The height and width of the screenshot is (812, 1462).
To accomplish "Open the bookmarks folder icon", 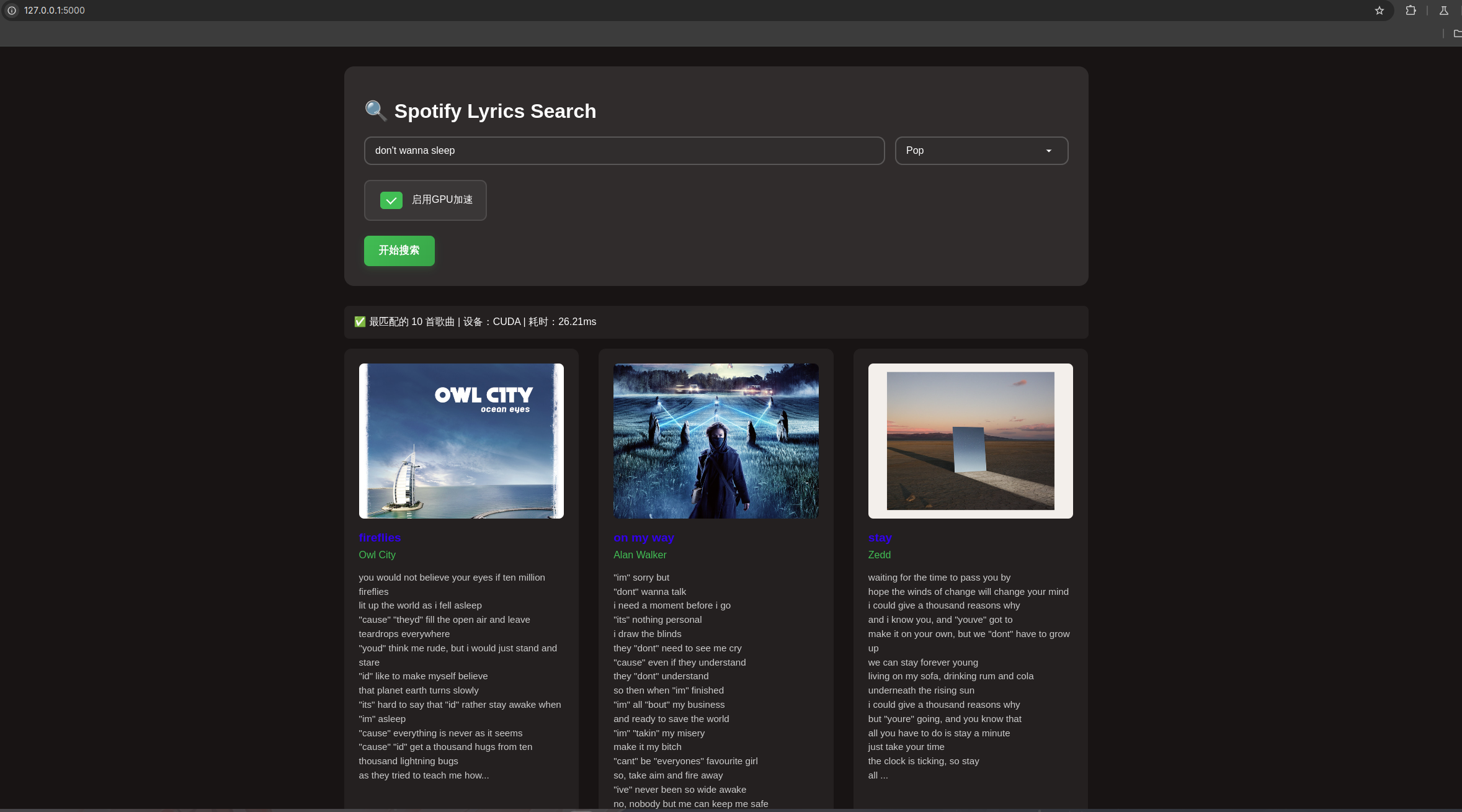I will click(1457, 33).
